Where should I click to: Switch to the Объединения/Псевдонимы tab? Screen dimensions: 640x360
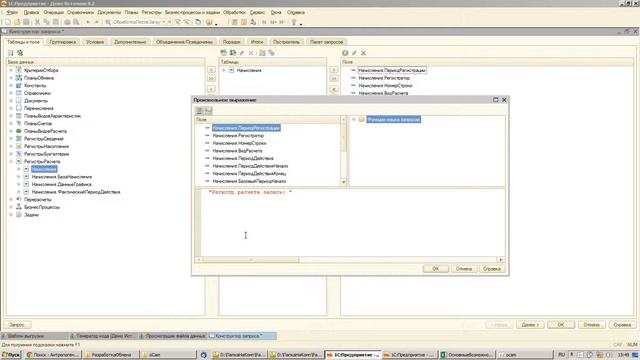[x=184, y=42]
